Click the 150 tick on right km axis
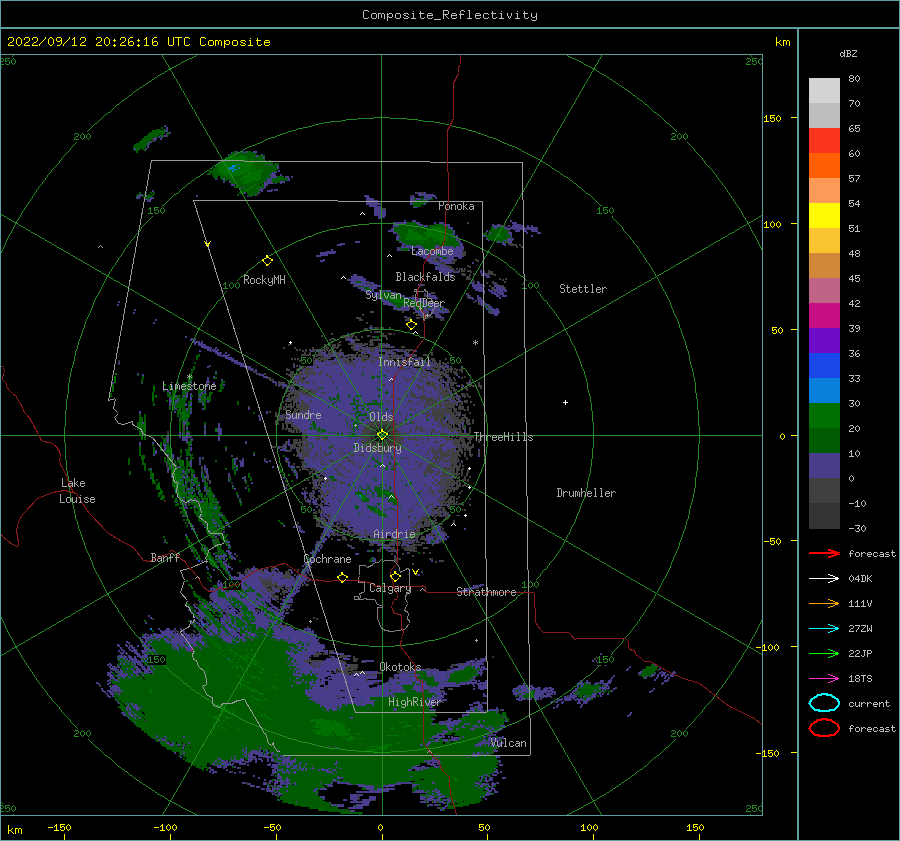 point(772,118)
